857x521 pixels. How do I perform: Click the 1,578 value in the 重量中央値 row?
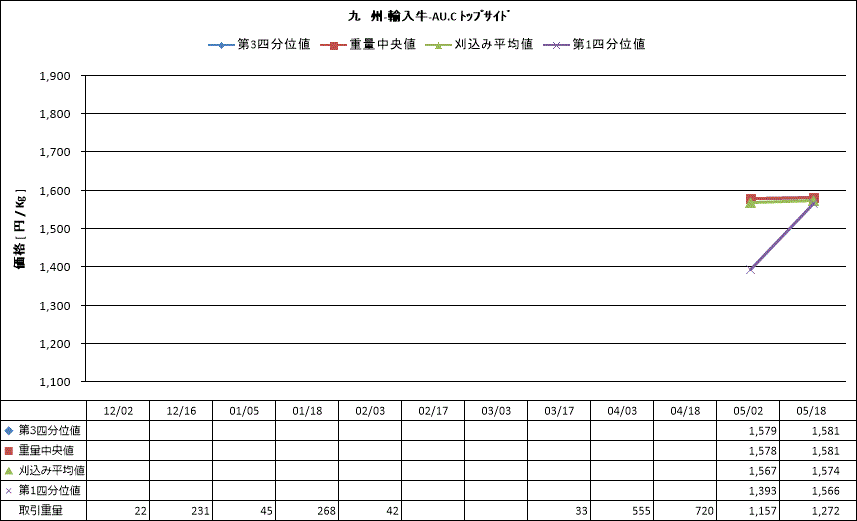pyautogui.click(x=762, y=452)
